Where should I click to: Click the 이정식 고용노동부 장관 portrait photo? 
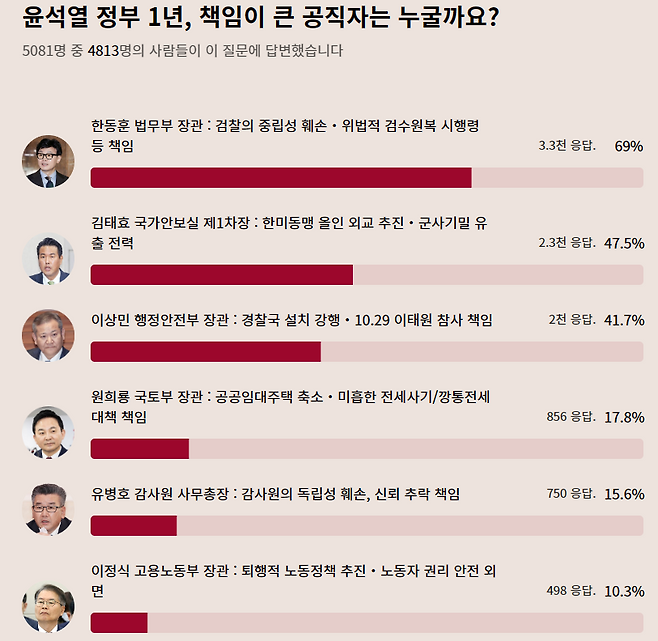pyautogui.click(x=48, y=607)
